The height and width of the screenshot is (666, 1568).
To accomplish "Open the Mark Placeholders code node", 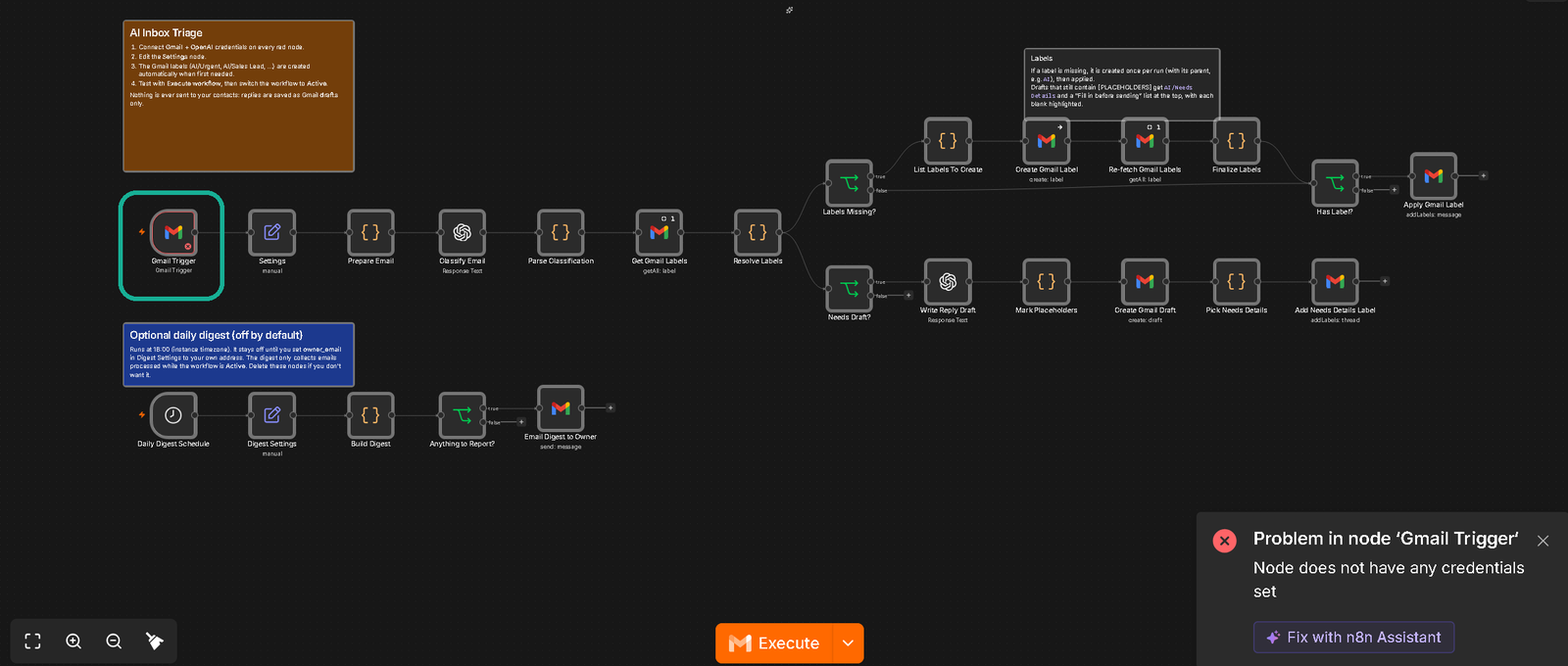I will (1047, 282).
